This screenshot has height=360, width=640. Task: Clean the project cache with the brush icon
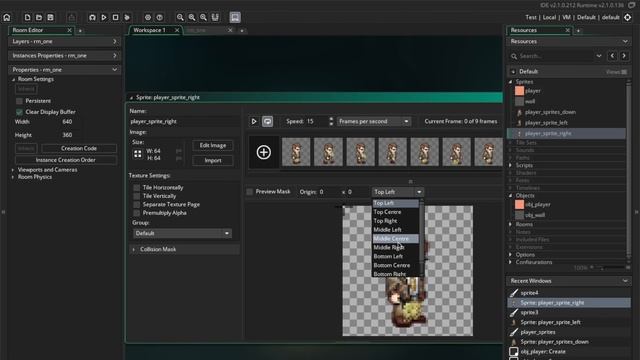click(127, 18)
